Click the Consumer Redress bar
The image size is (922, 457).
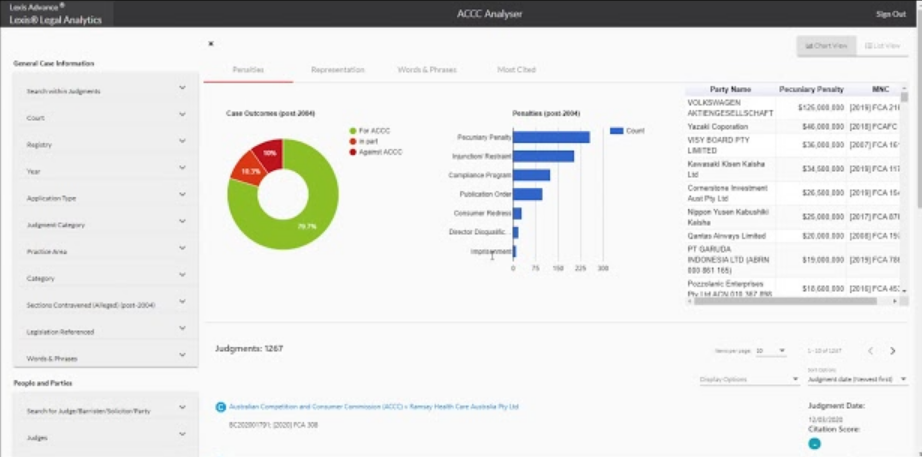pyautogui.click(x=517, y=214)
